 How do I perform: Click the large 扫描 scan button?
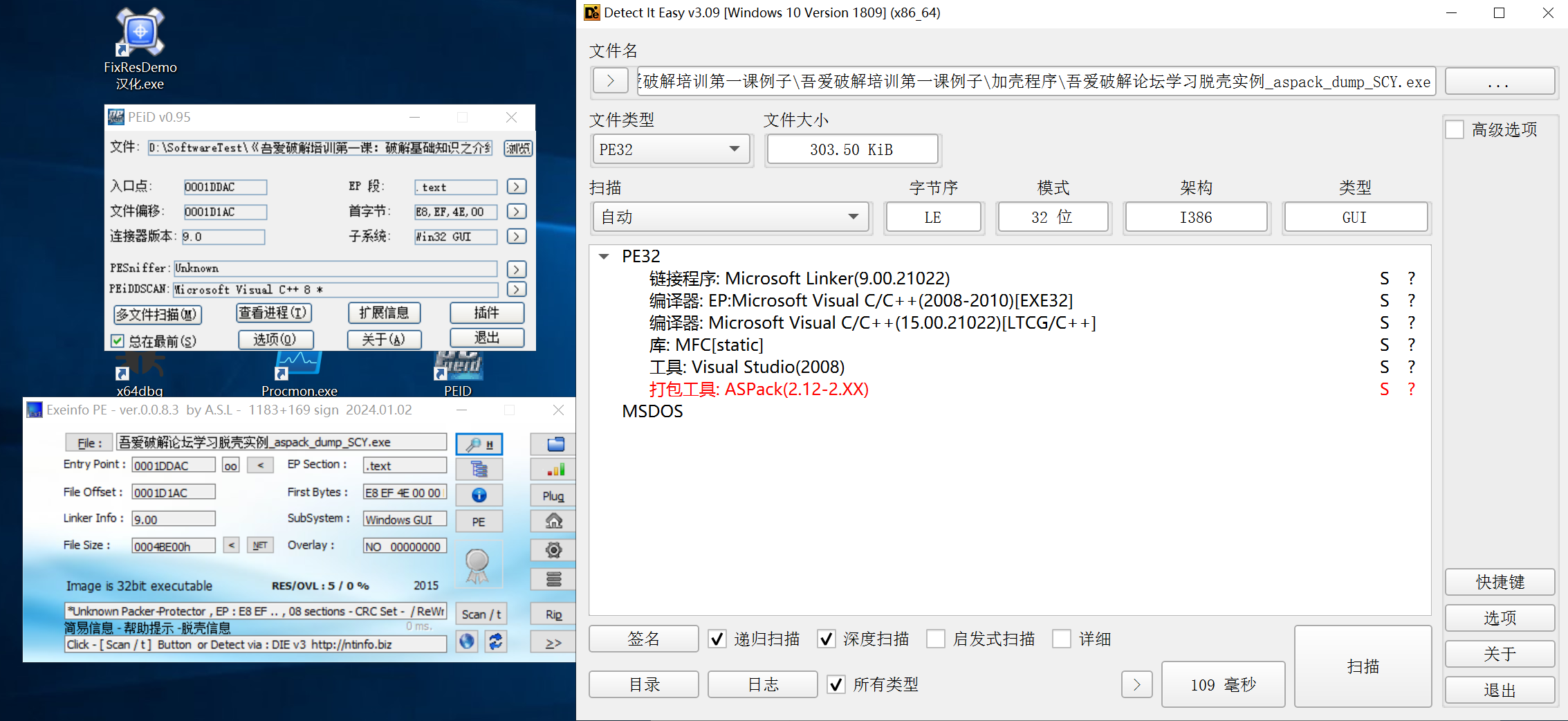pos(1363,666)
